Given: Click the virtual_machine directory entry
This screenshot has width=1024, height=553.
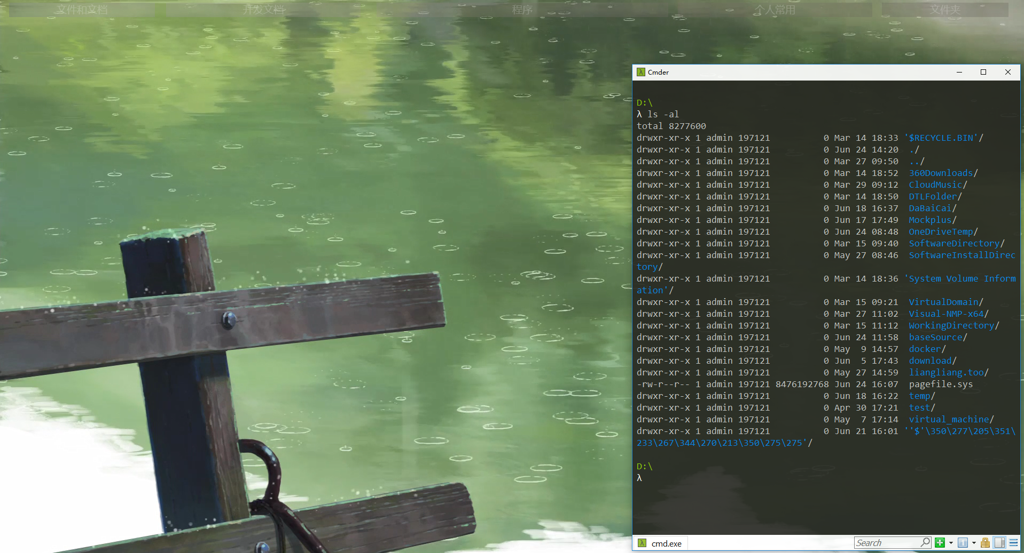Looking at the screenshot, I should [950, 420].
